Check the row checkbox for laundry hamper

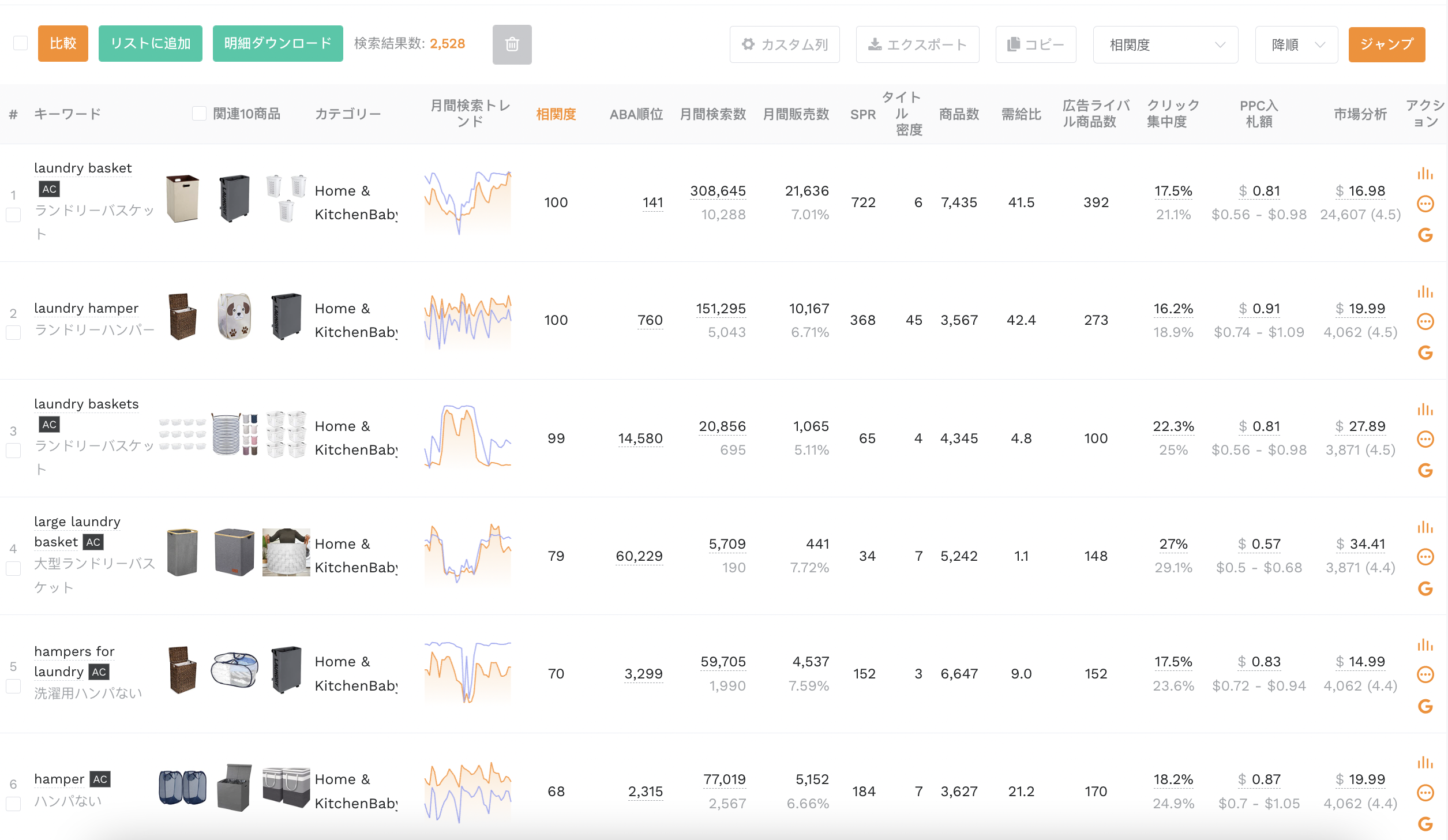[x=13, y=333]
